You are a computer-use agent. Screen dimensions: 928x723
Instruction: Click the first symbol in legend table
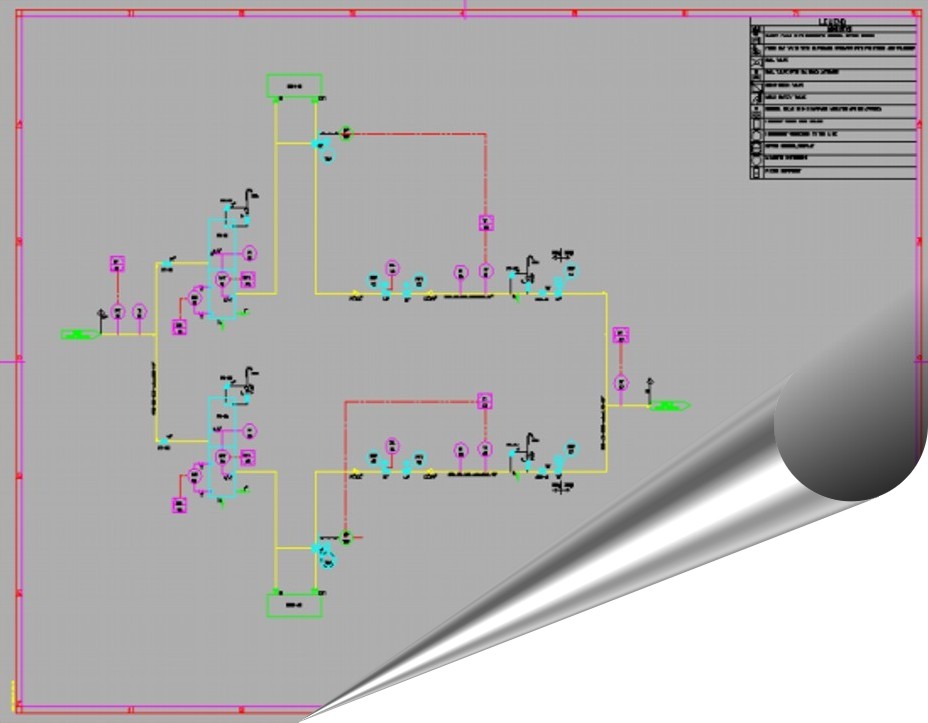pyautogui.click(x=756, y=33)
